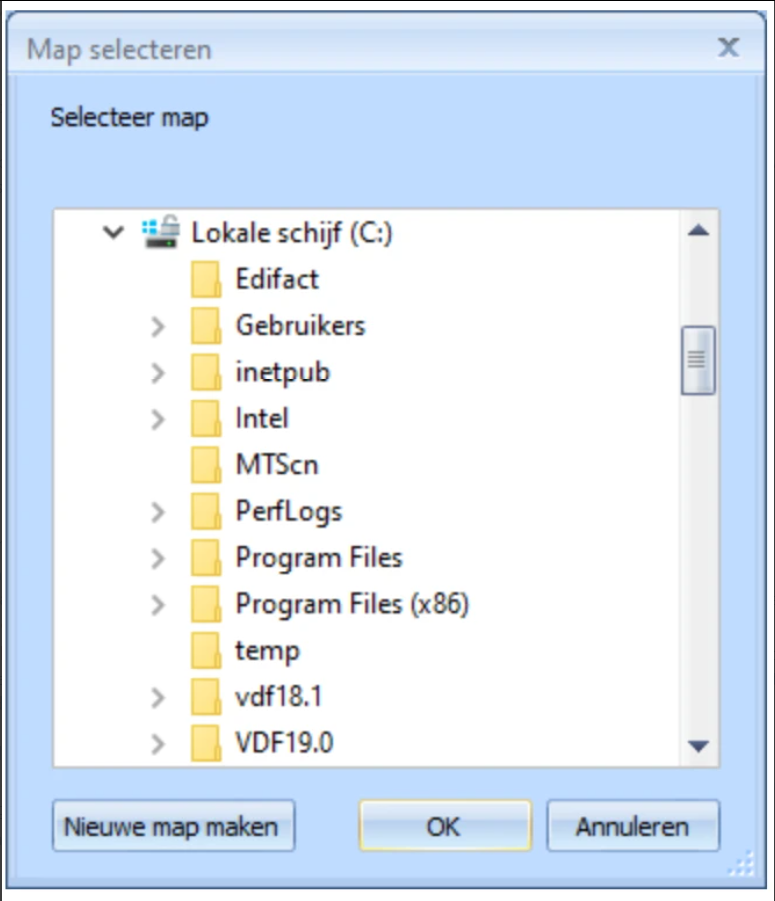Image resolution: width=775 pixels, height=901 pixels.
Task: Click the MTScn folder icon
Action: tap(206, 465)
